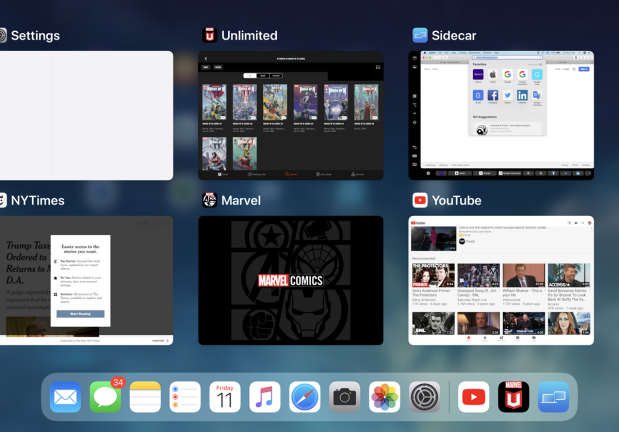The image size is (619, 432).
Task: Tap the Marvel app icon beside its title
Action: (x=210, y=200)
